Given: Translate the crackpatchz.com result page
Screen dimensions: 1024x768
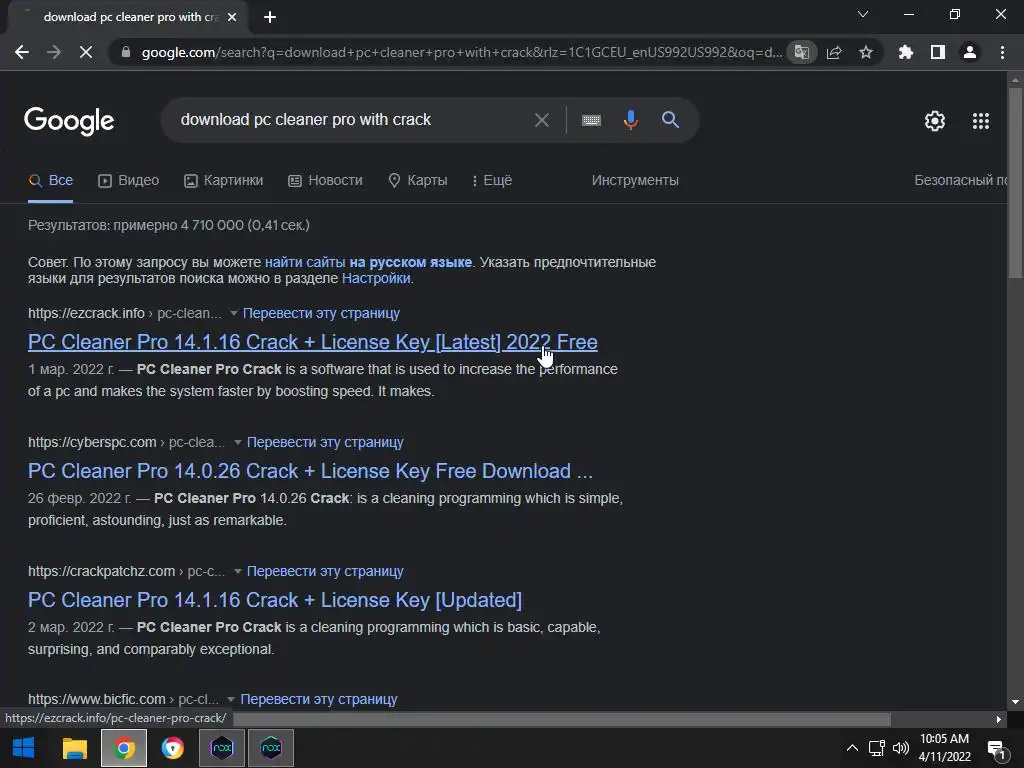Looking at the screenshot, I should click(x=325, y=571).
